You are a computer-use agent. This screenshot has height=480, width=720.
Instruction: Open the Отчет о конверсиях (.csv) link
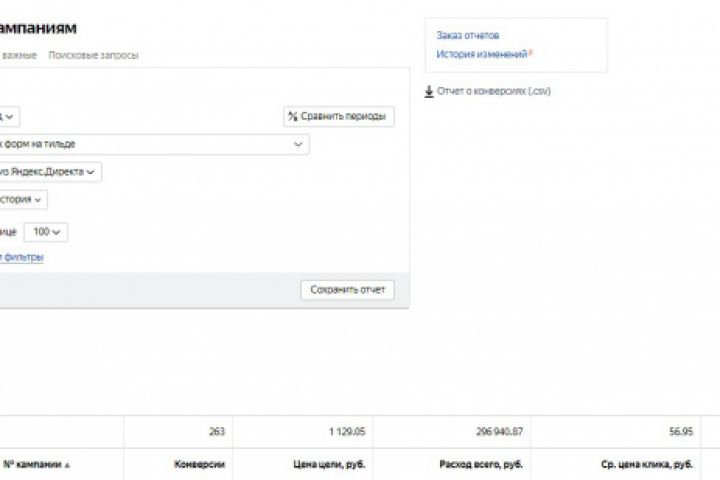tap(494, 91)
